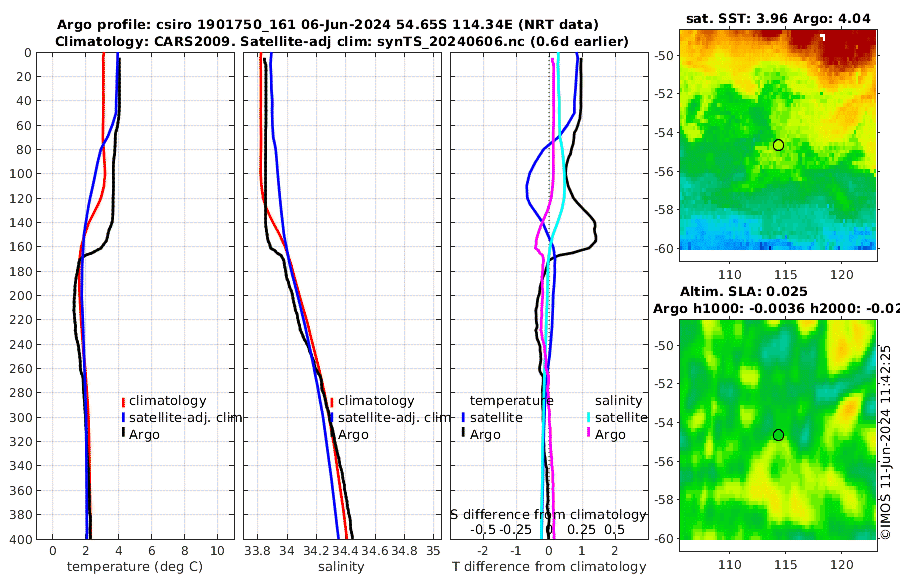Click the black Argo legend marker in temperature panel
This screenshot has width=900, height=580.
[x=123, y=434]
